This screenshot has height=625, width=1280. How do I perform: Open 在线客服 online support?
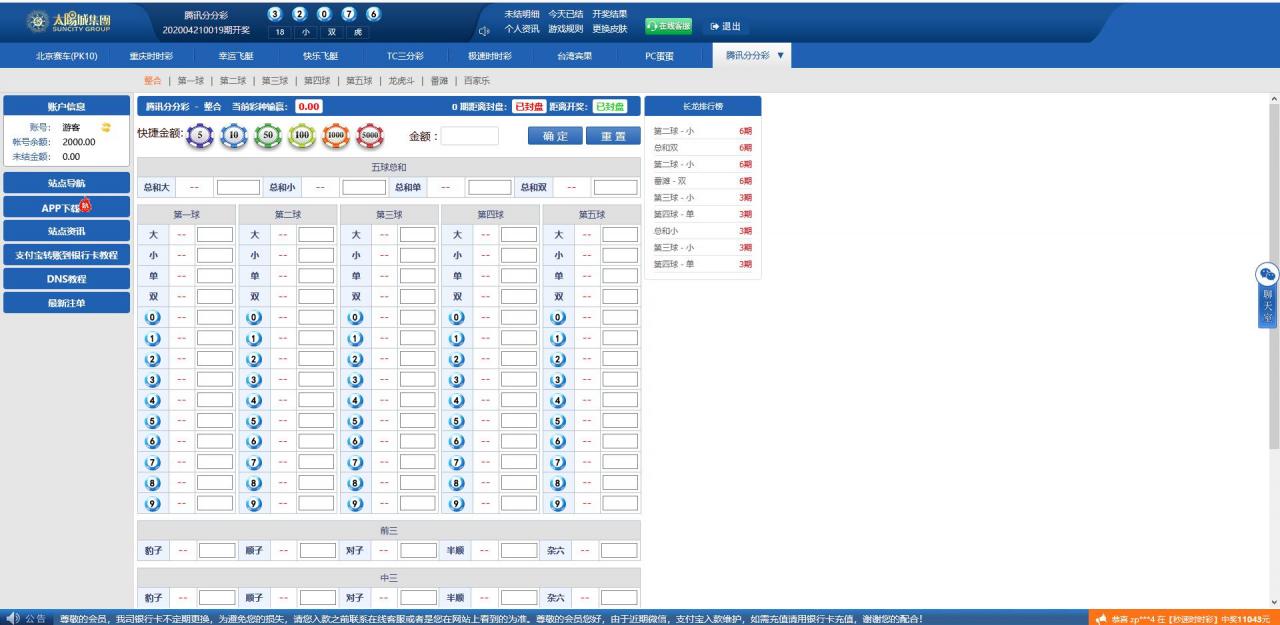[x=669, y=26]
